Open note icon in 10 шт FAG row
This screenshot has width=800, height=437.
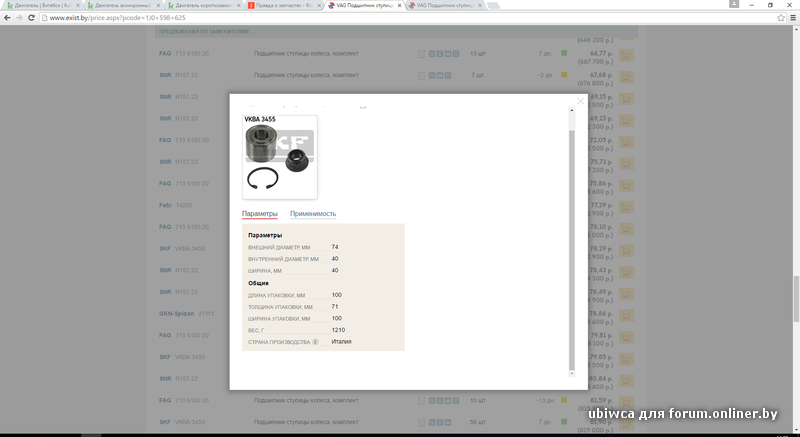pyautogui.click(x=421, y=401)
